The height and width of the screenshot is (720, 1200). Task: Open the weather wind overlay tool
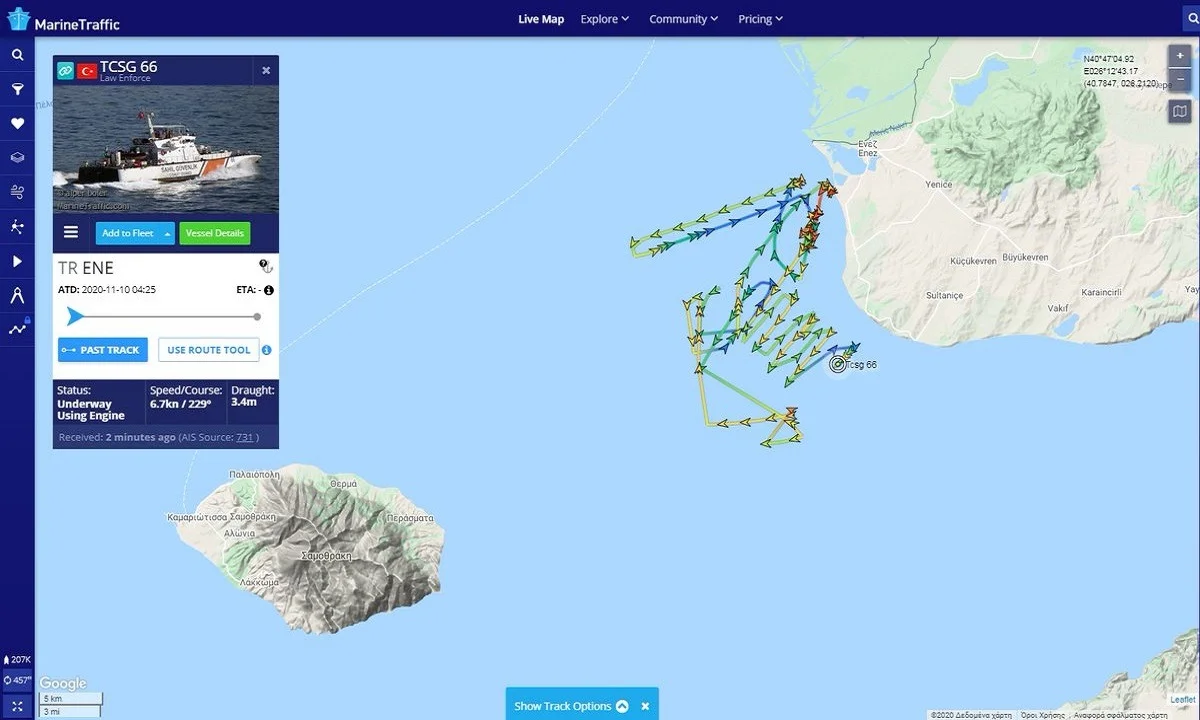coord(17,191)
